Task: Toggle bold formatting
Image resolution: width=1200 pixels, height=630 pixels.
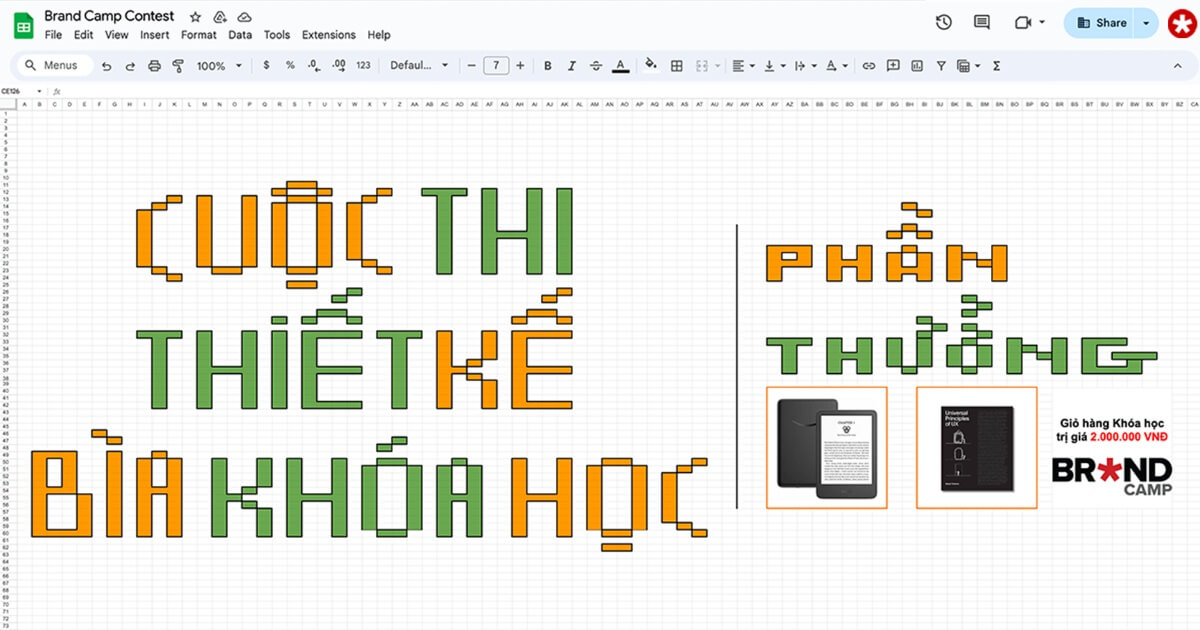Action: (x=548, y=66)
